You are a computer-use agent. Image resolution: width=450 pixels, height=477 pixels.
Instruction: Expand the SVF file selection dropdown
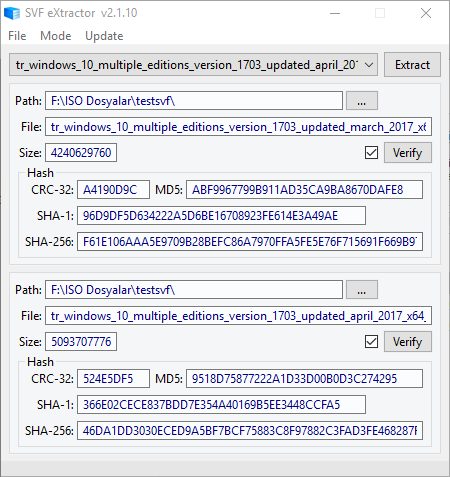pyautogui.click(x=369, y=65)
